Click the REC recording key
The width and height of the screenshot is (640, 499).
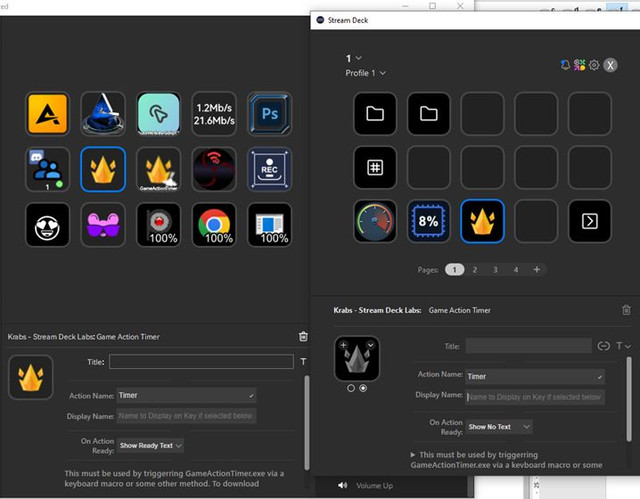pyautogui.click(x=269, y=169)
